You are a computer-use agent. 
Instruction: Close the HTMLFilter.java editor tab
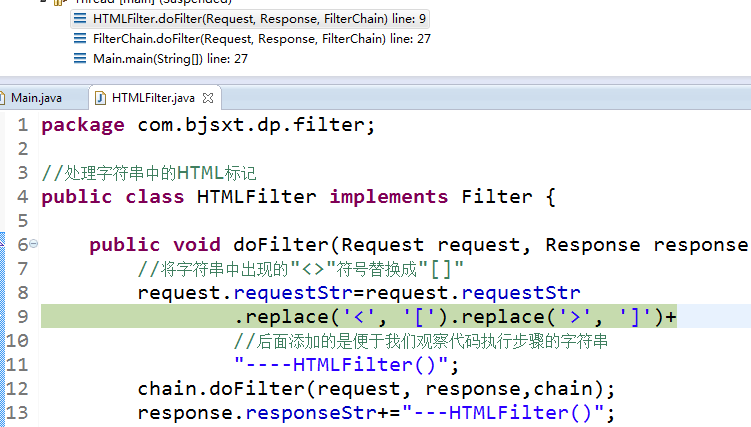pyautogui.click(x=209, y=98)
